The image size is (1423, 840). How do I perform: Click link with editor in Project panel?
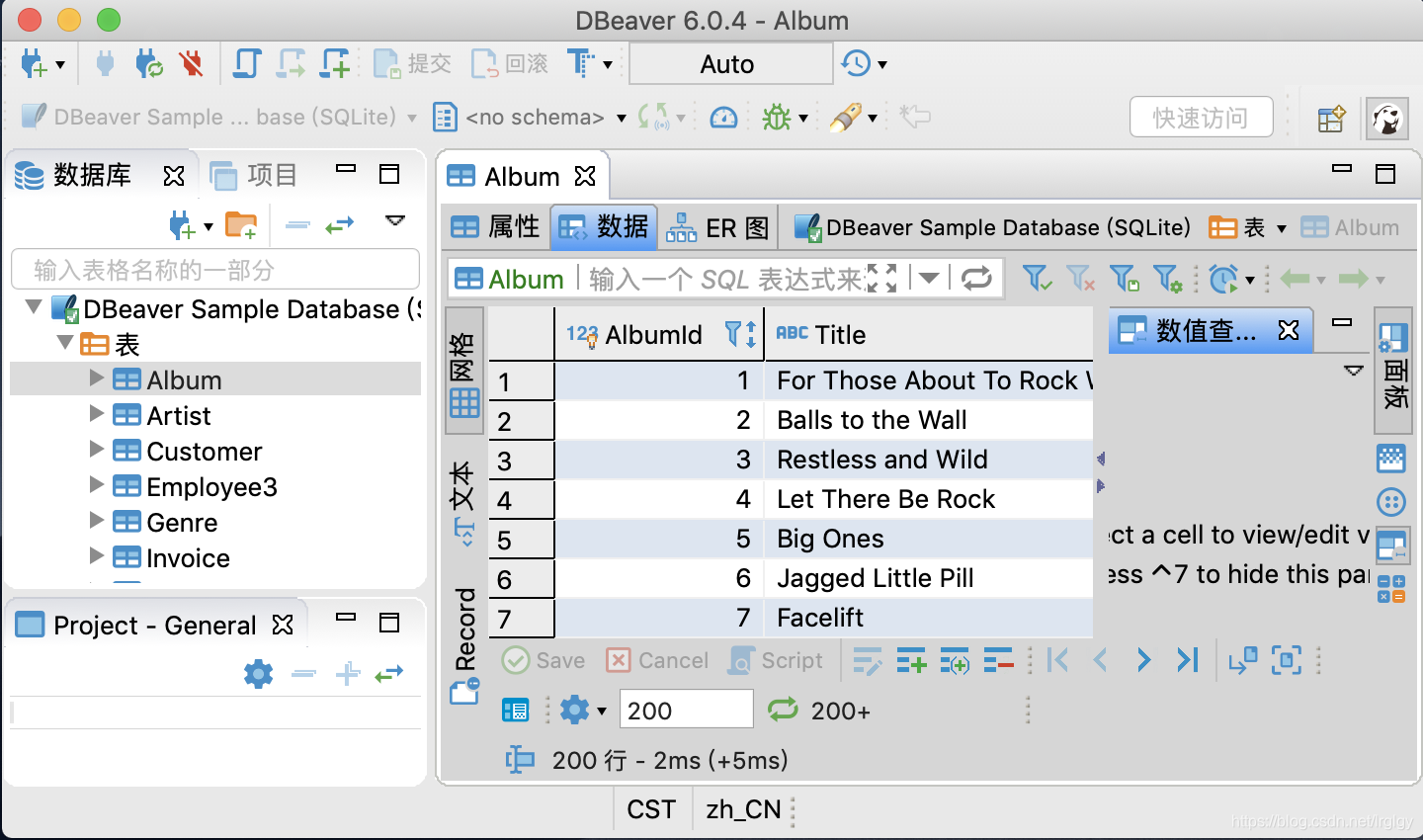coord(389,674)
